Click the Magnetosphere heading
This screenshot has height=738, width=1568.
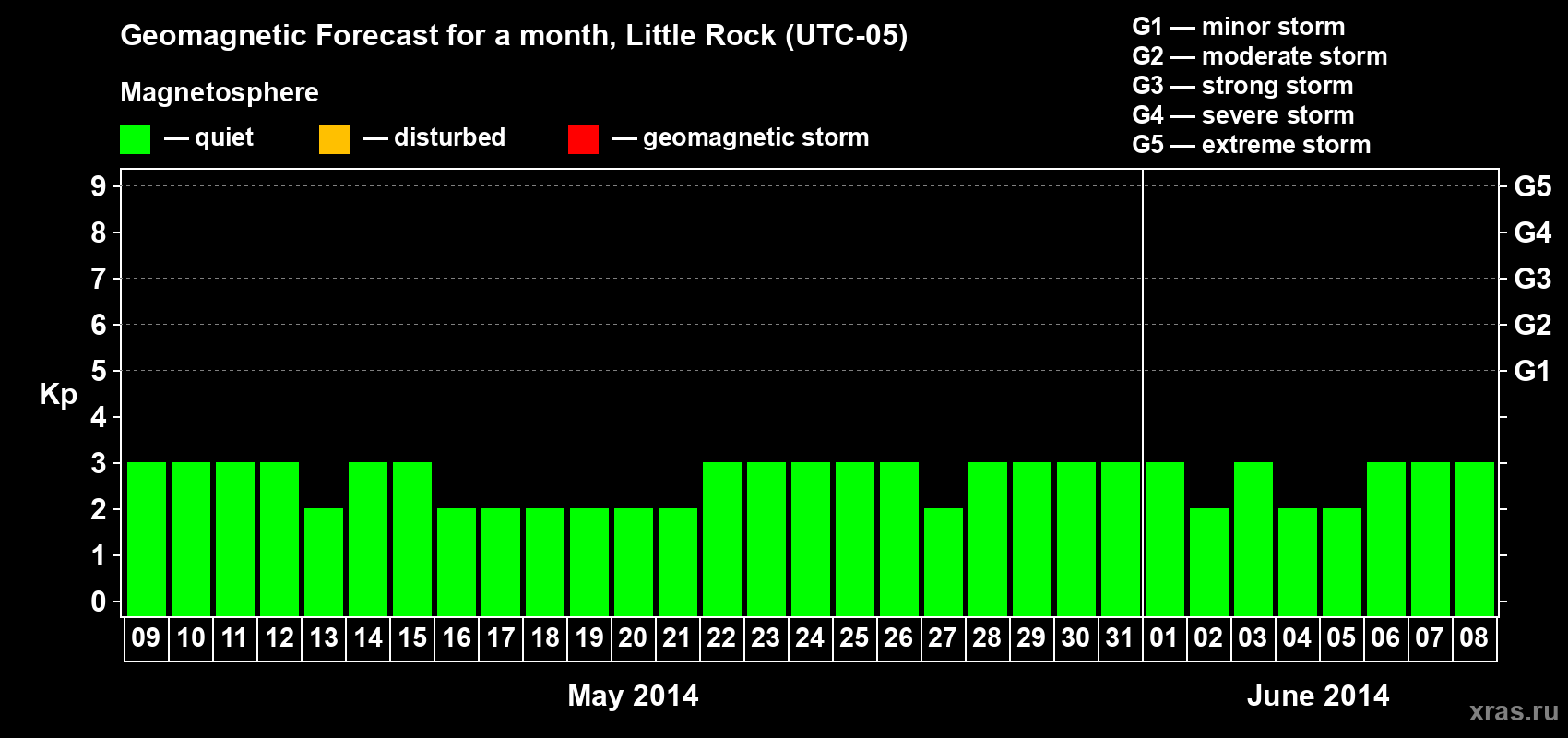coord(220,92)
